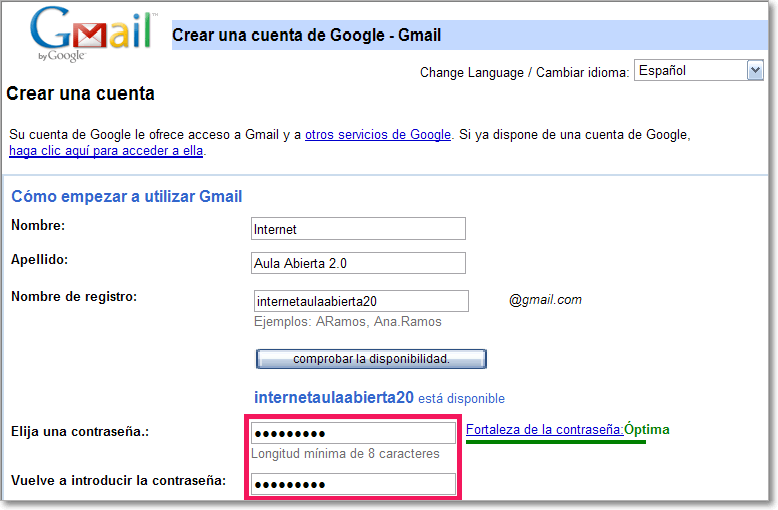Screen dimensions: 778x510
Task: Click the 'Elija una contraseña' password field
Action: click(353, 433)
